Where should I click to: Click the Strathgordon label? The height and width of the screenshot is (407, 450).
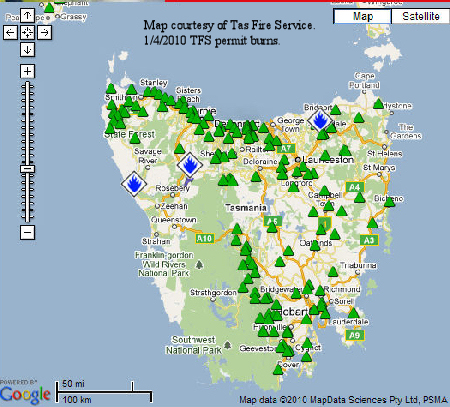pyautogui.click(x=213, y=293)
